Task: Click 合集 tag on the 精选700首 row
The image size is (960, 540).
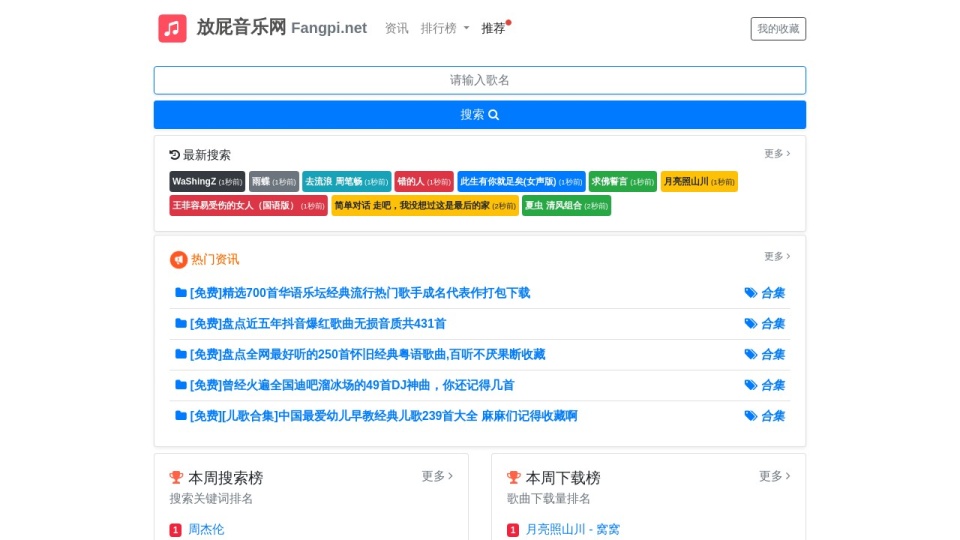Action: [x=765, y=293]
